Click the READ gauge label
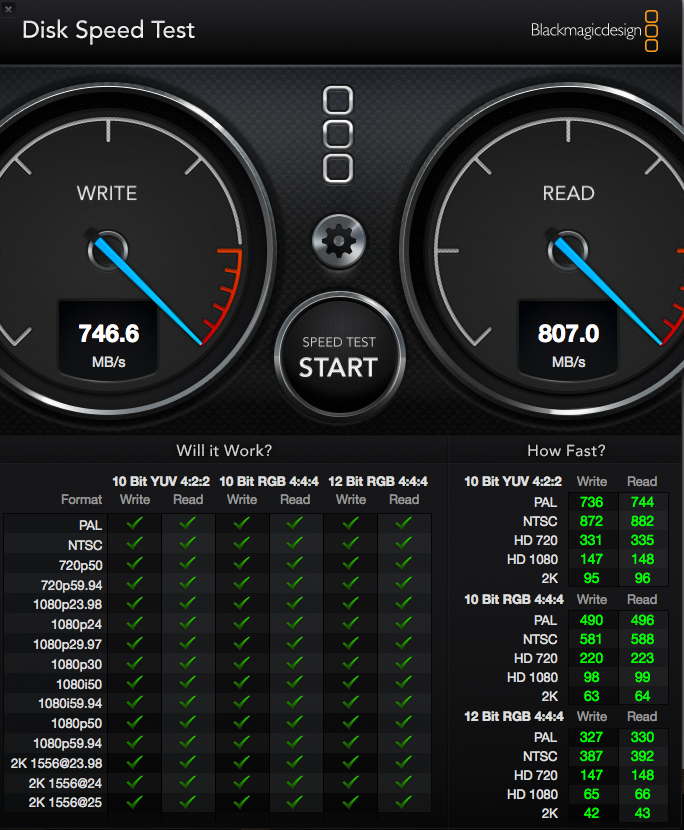Screen dimensions: 684x830 point(569,193)
